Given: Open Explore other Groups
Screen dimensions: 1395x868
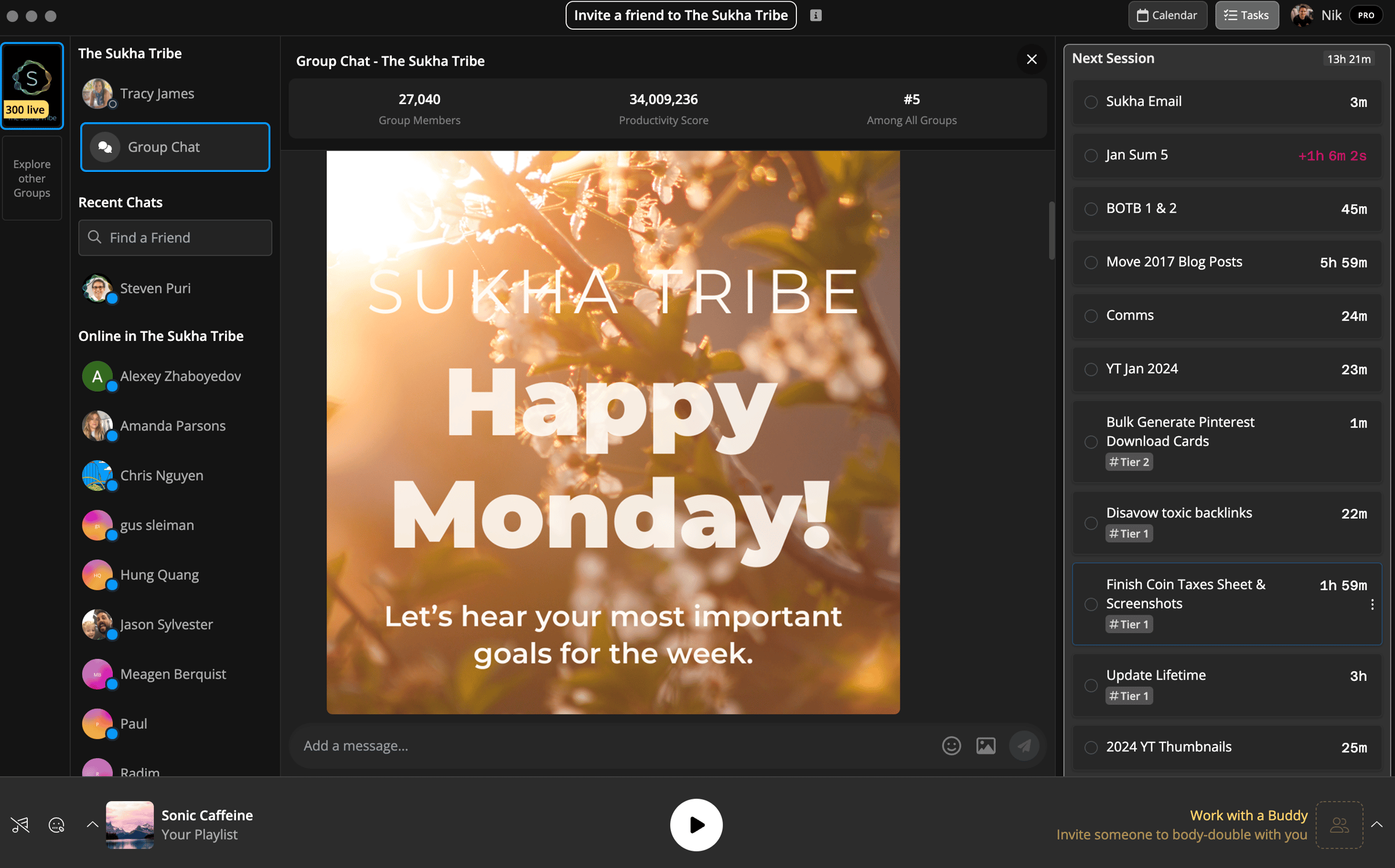Looking at the screenshot, I should tap(32, 178).
